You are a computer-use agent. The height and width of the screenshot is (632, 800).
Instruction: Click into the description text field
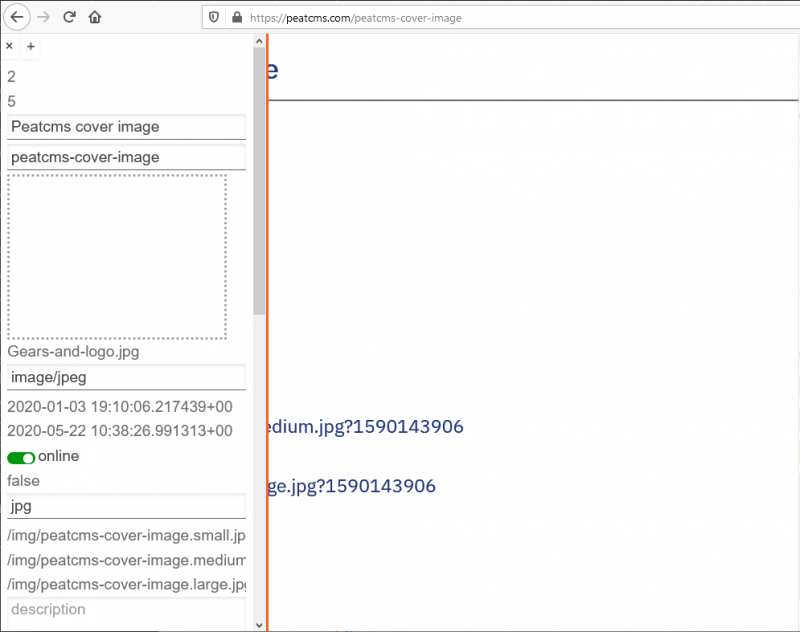point(127,613)
